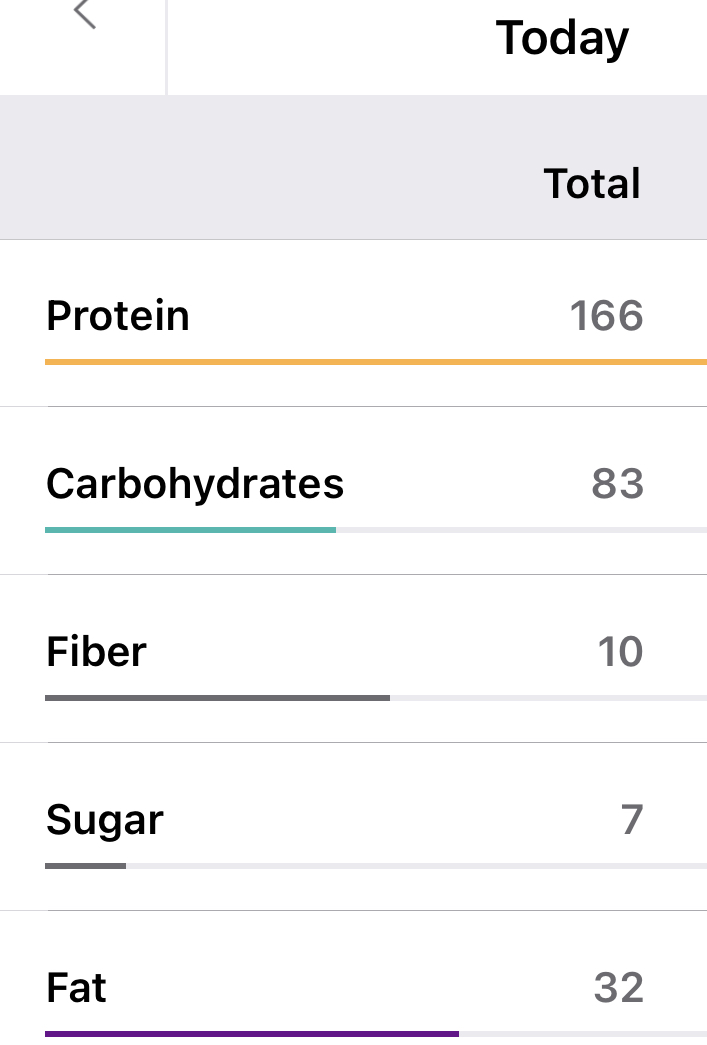Click the unfilled part of Fat bar
707x1045 pixels.
(x=582, y=1033)
